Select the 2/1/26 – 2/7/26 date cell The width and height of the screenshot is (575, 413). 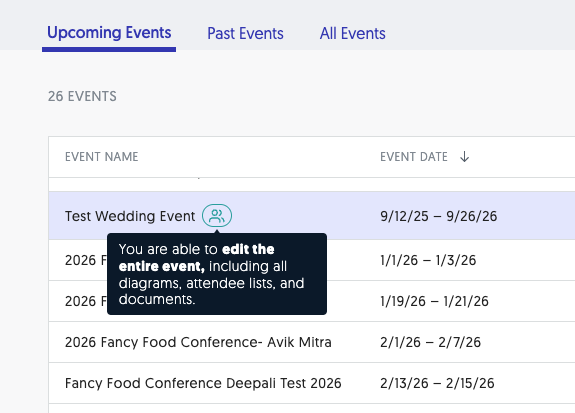click(x=430, y=342)
